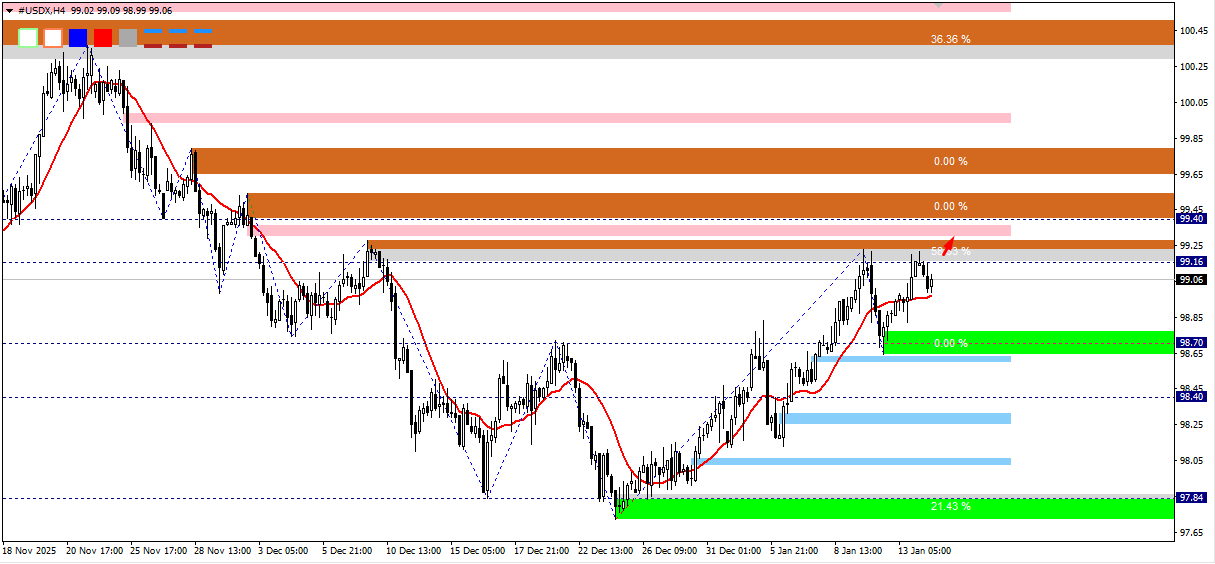Click 98.05 on the price axis

tap(1191, 461)
